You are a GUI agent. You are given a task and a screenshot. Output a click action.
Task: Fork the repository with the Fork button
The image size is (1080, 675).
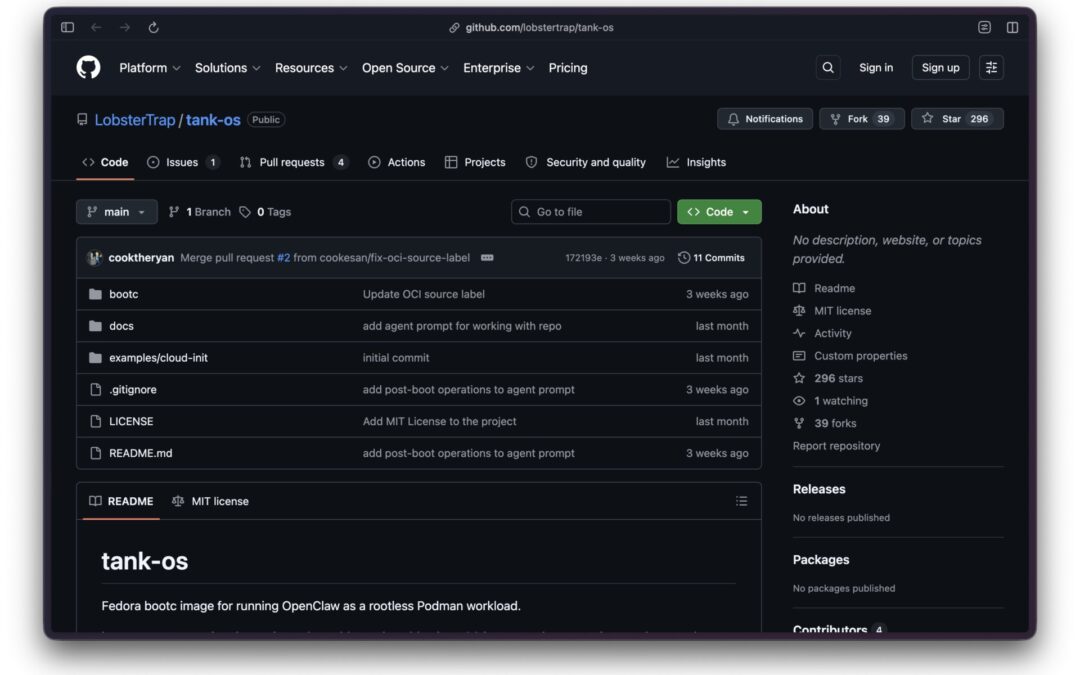(x=861, y=119)
